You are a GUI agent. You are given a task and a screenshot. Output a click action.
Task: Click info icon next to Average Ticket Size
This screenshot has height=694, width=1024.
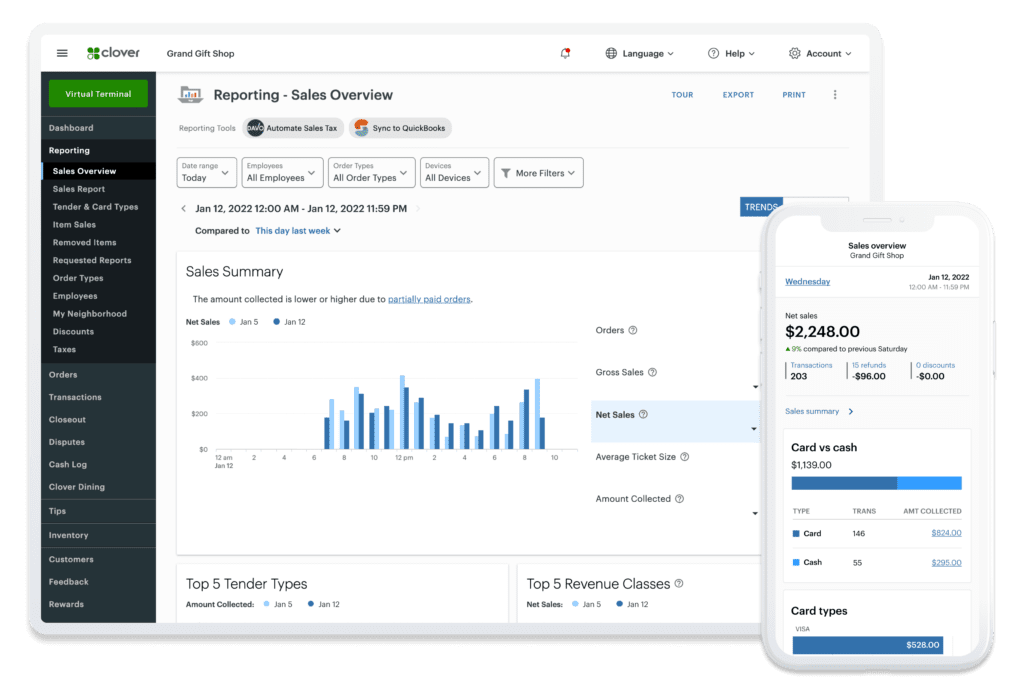(x=685, y=457)
